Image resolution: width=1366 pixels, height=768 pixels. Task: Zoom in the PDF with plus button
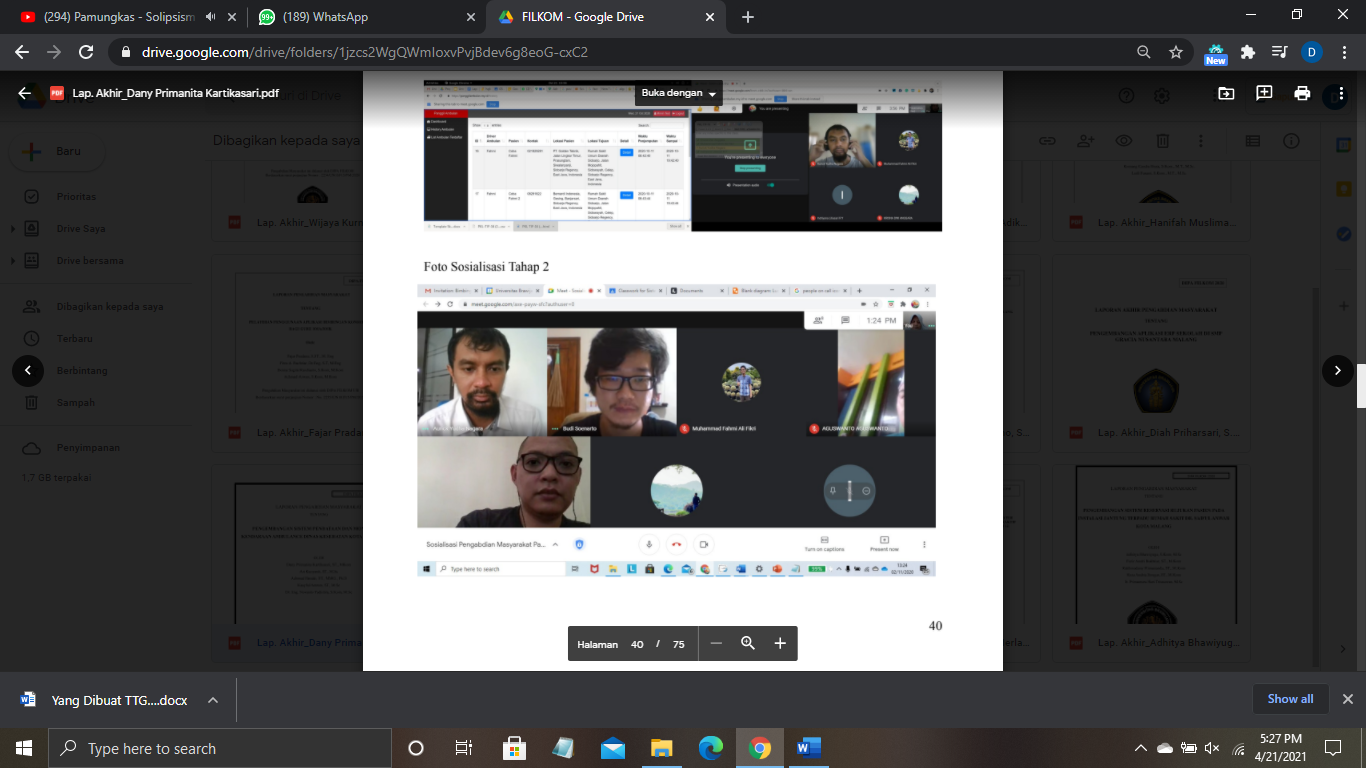point(780,644)
